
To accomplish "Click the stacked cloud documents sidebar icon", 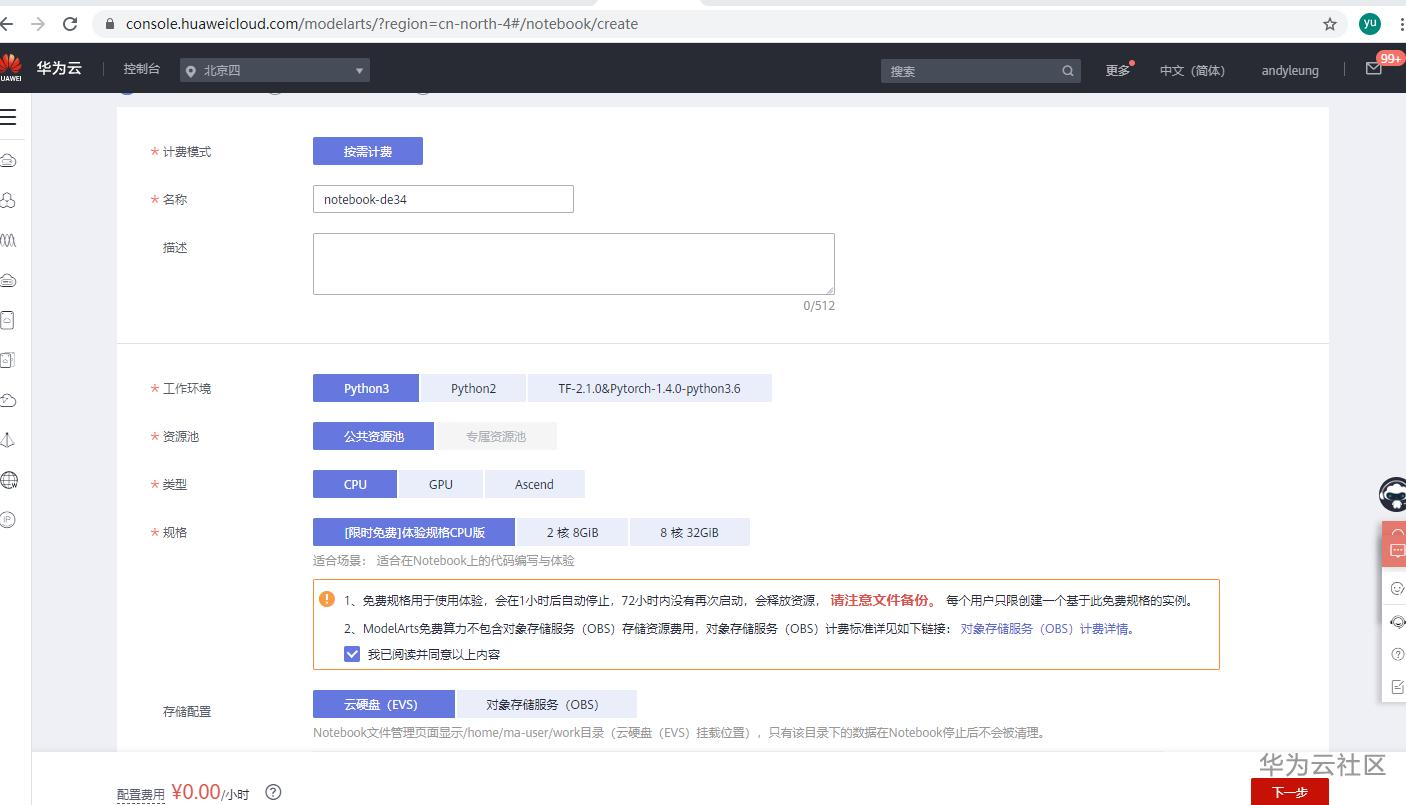I will tap(8, 360).
